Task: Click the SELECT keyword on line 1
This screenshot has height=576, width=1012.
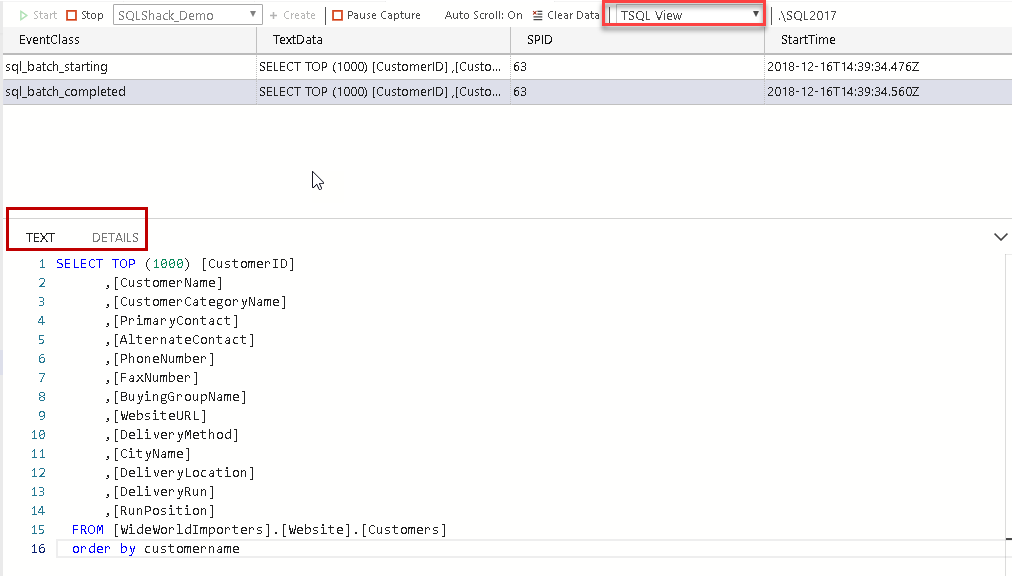Action: point(79,263)
